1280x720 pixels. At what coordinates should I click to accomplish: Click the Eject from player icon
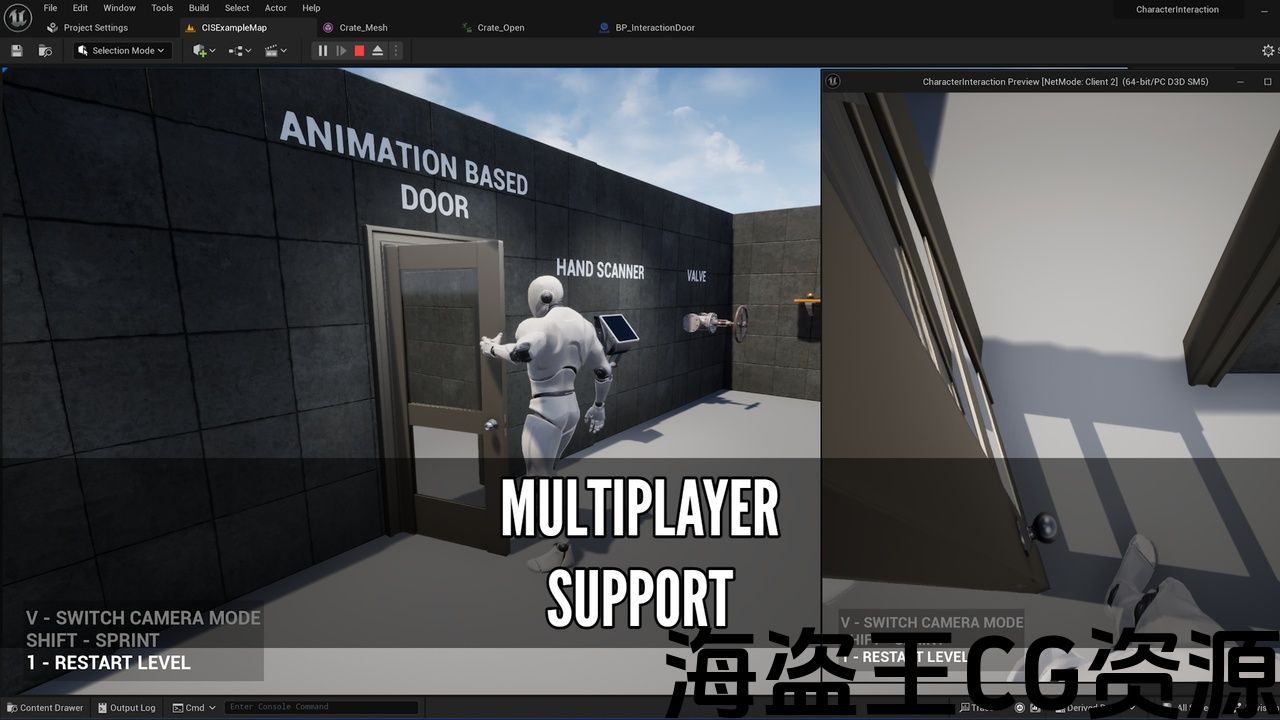(x=378, y=50)
